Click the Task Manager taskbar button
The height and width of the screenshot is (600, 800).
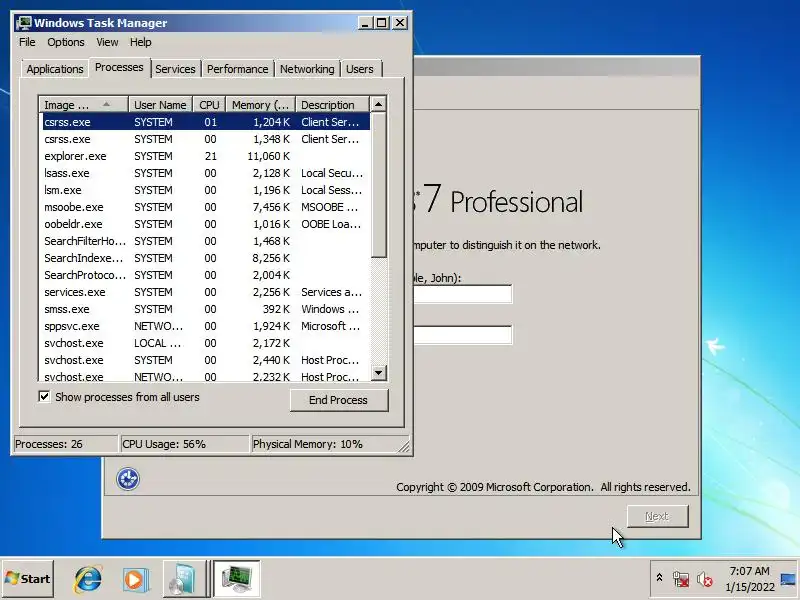tap(237, 579)
